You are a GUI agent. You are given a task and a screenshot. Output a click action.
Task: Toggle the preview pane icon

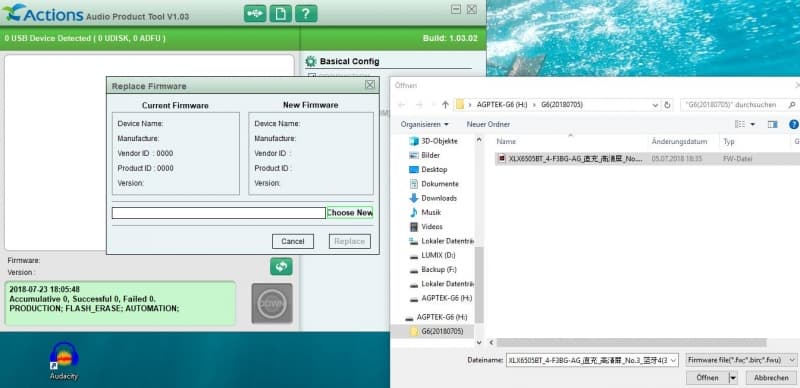(x=772, y=124)
